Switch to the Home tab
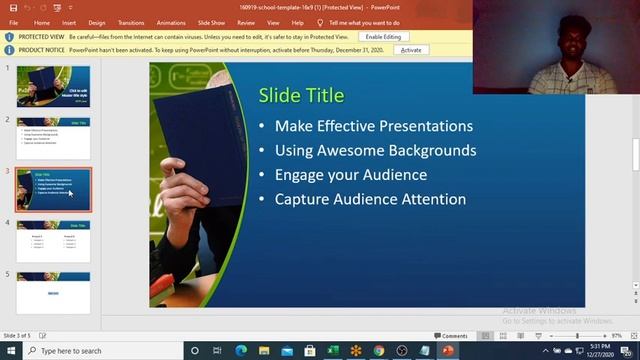The height and width of the screenshot is (360, 640). (x=42, y=23)
